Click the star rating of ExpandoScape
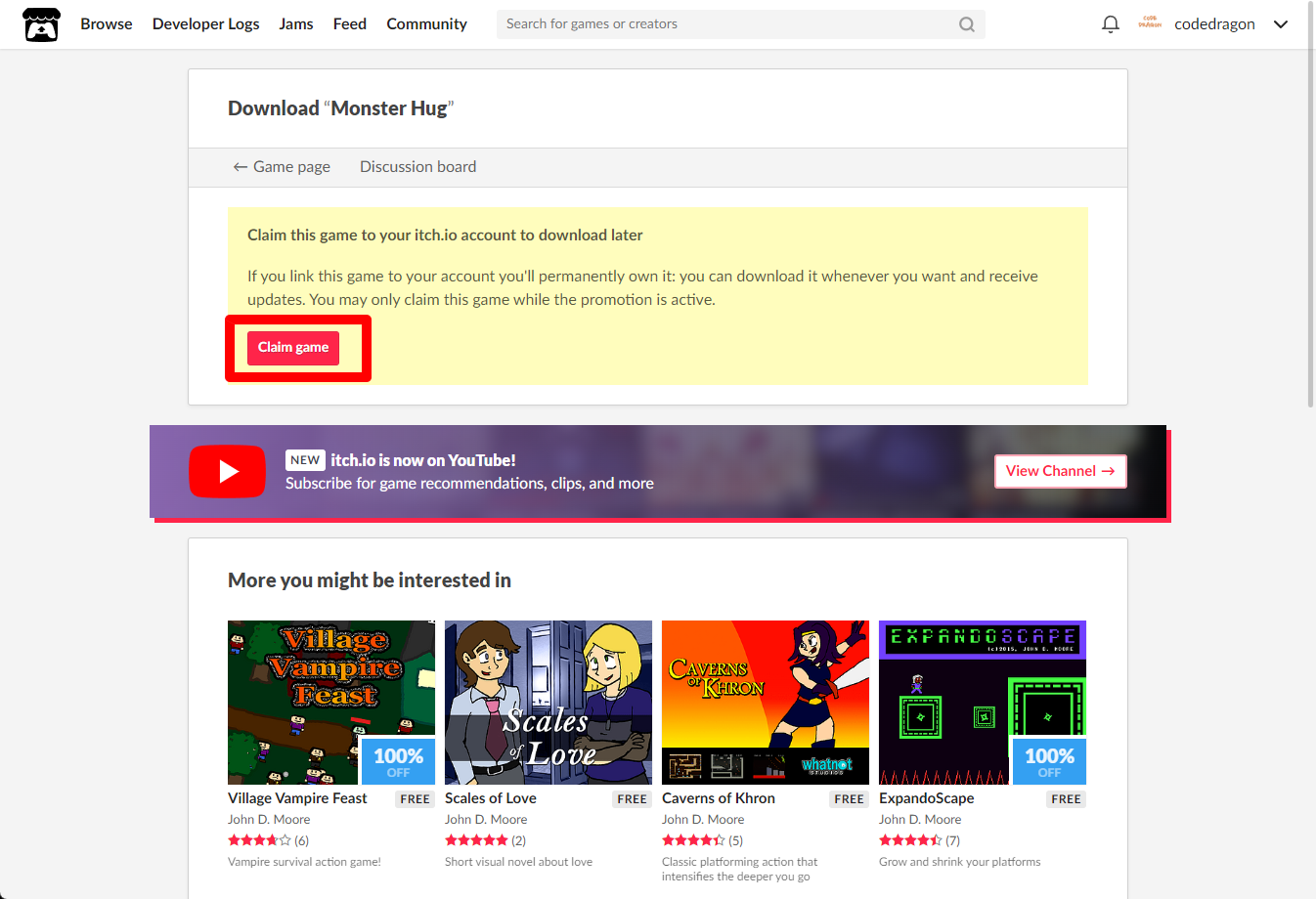Viewport: 1316px width, 899px height. pos(910,840)
